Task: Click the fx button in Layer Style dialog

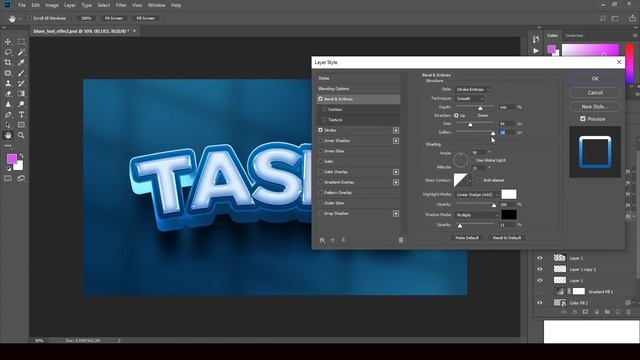Action: [322, 240]
